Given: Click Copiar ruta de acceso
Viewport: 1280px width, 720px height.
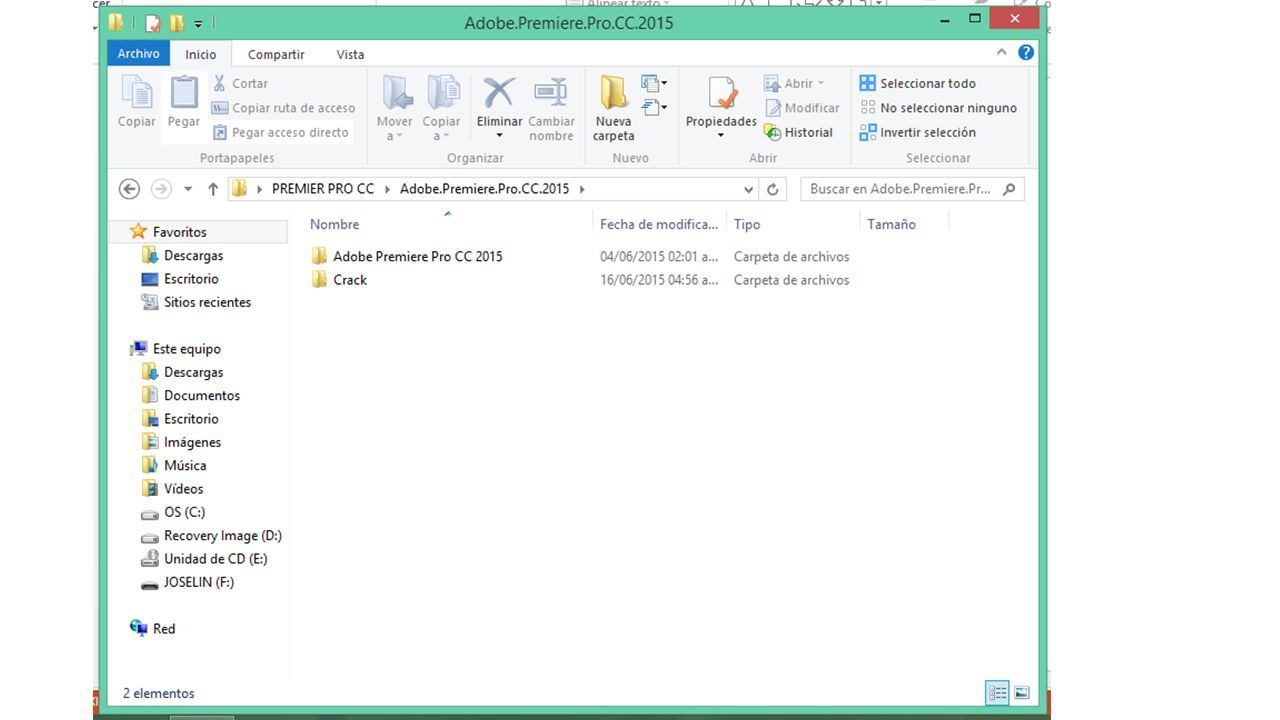Looking at the screenshot, I should point(283,108).
